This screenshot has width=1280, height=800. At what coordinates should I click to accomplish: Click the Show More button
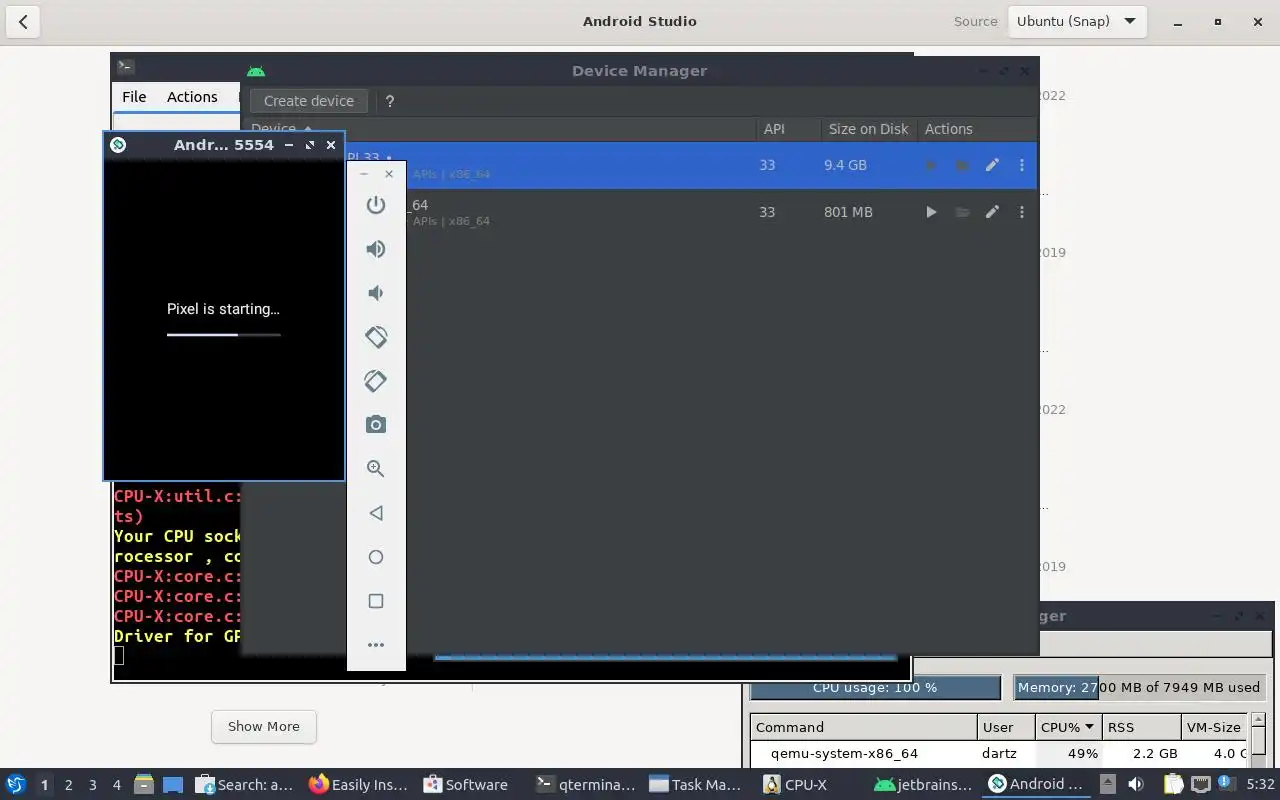264,727
